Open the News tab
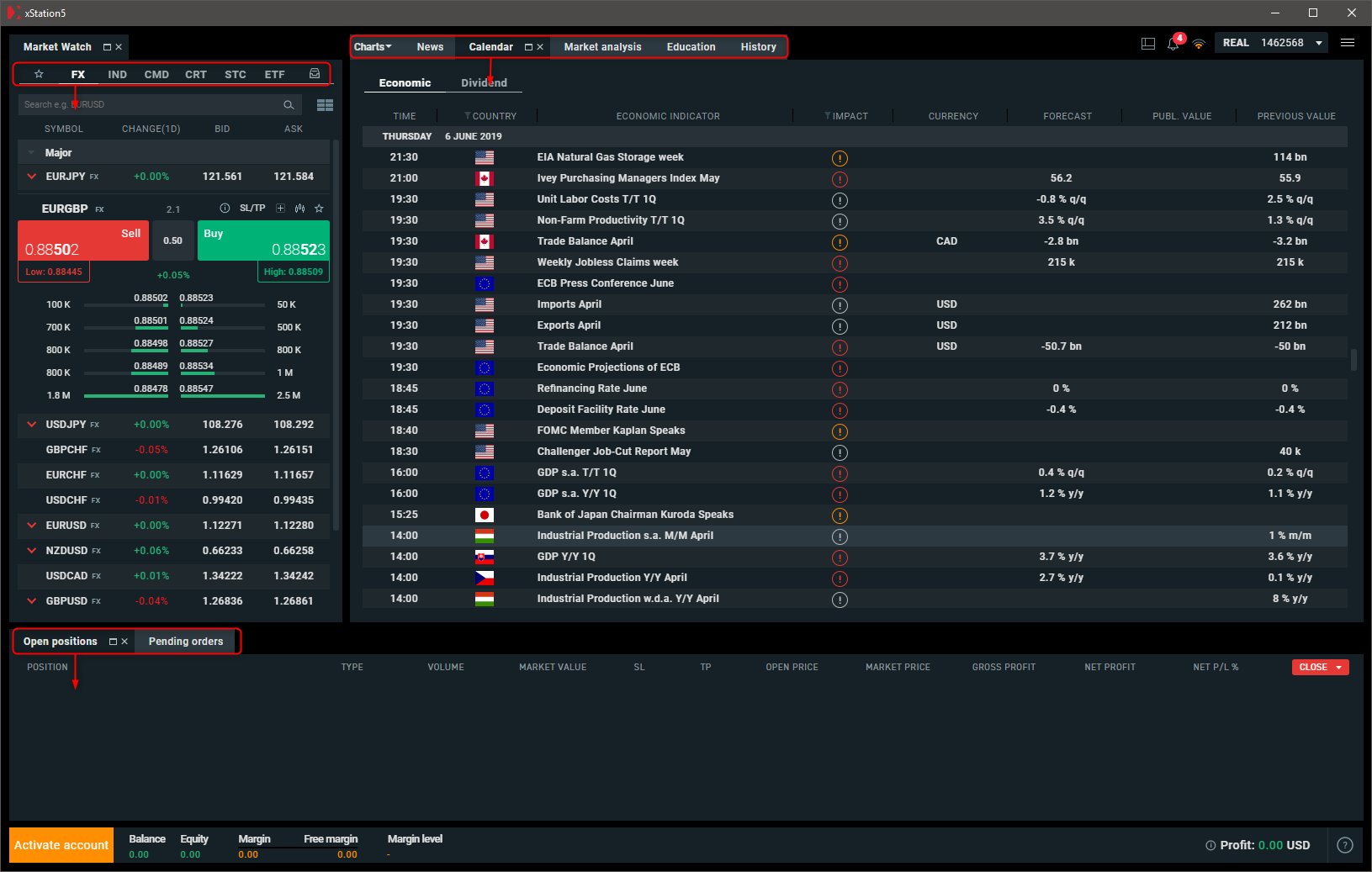Image resolution: width=1372 pixels, height=872 pixels. click(x=430, y=47)
